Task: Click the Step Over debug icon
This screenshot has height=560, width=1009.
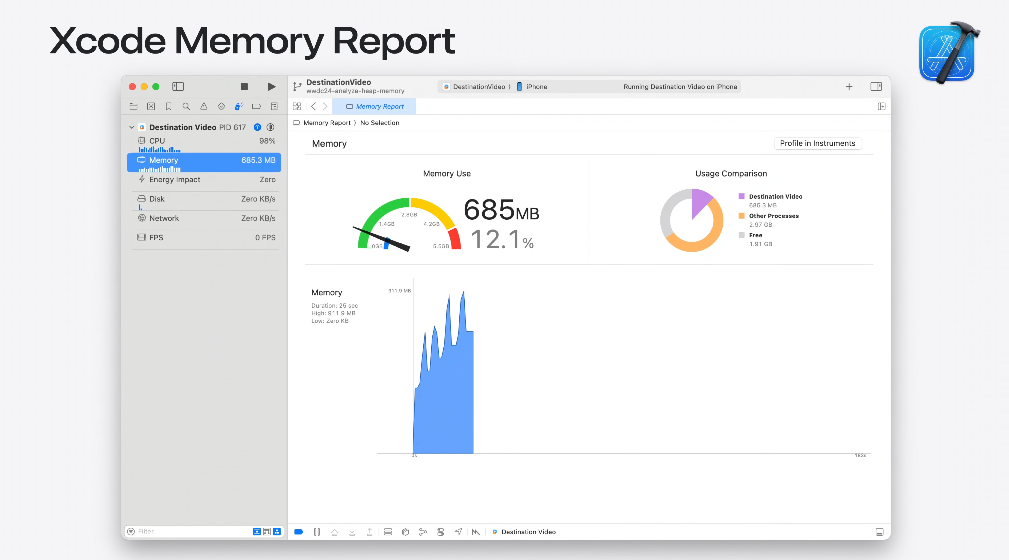Action: 334,532
